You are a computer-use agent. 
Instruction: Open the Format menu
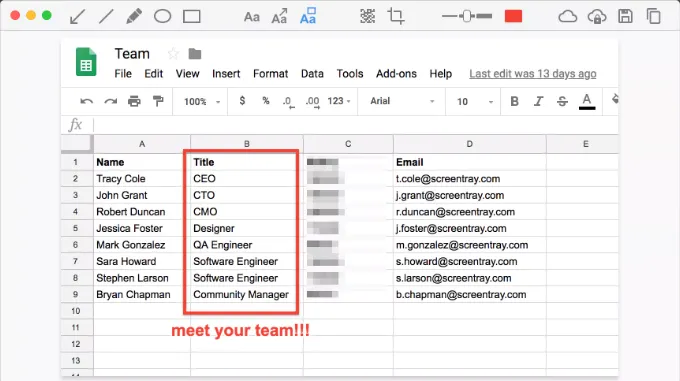pos(271,74)
